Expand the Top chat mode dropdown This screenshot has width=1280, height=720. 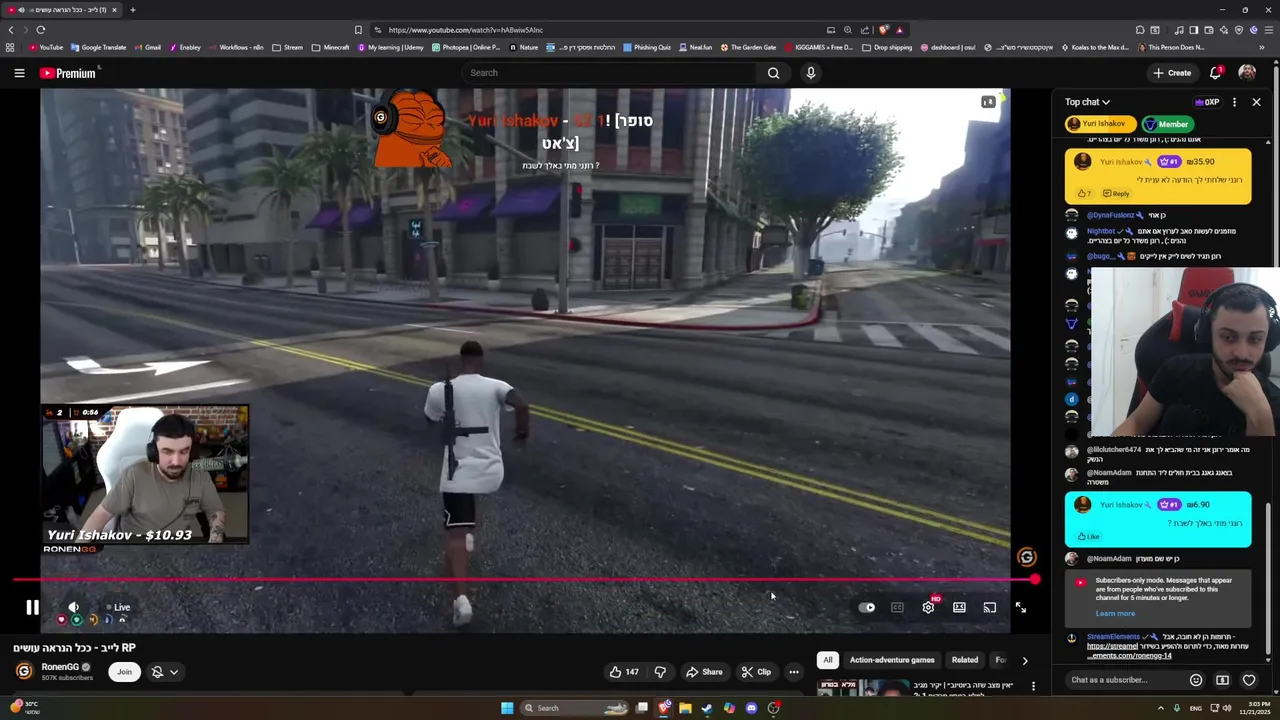click(1087, 102)
